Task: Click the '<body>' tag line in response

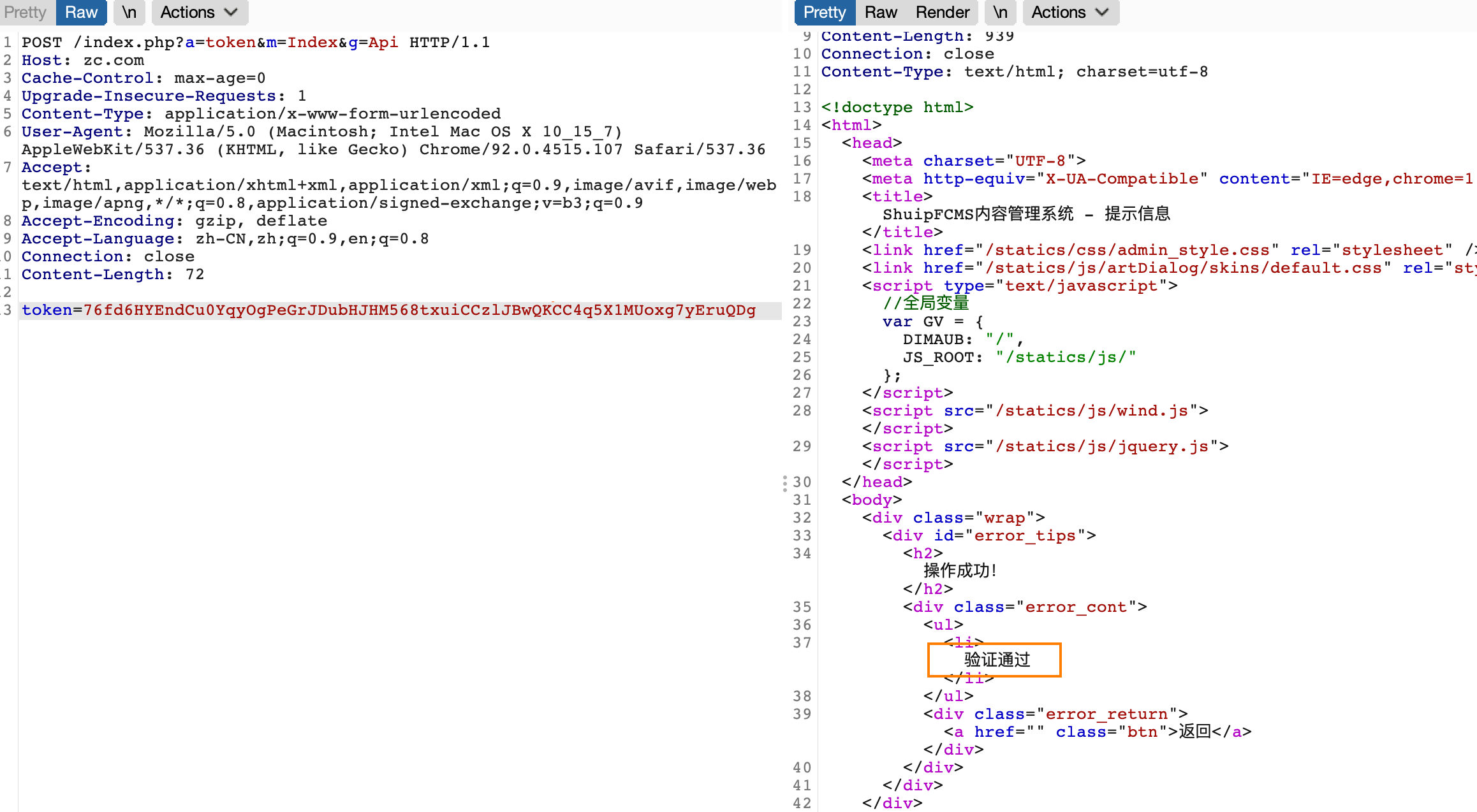Action: (872, 500)
